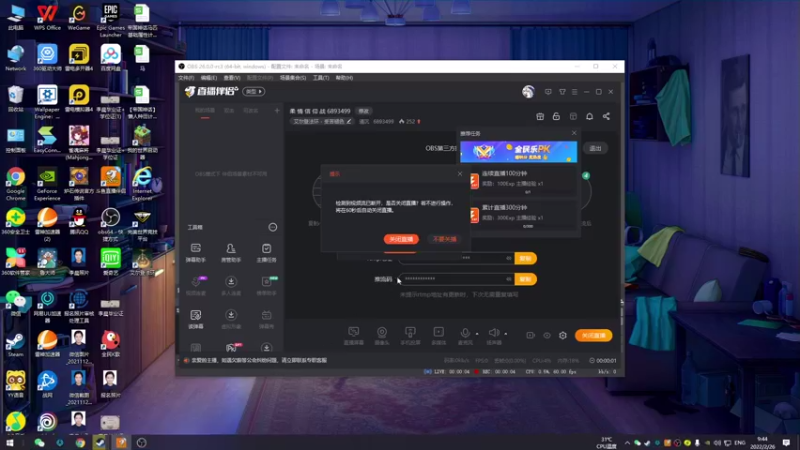This screenshot has width=800, height=450.
Task: Open the 读弹幕 tool icon
Action: click(195, 319)
